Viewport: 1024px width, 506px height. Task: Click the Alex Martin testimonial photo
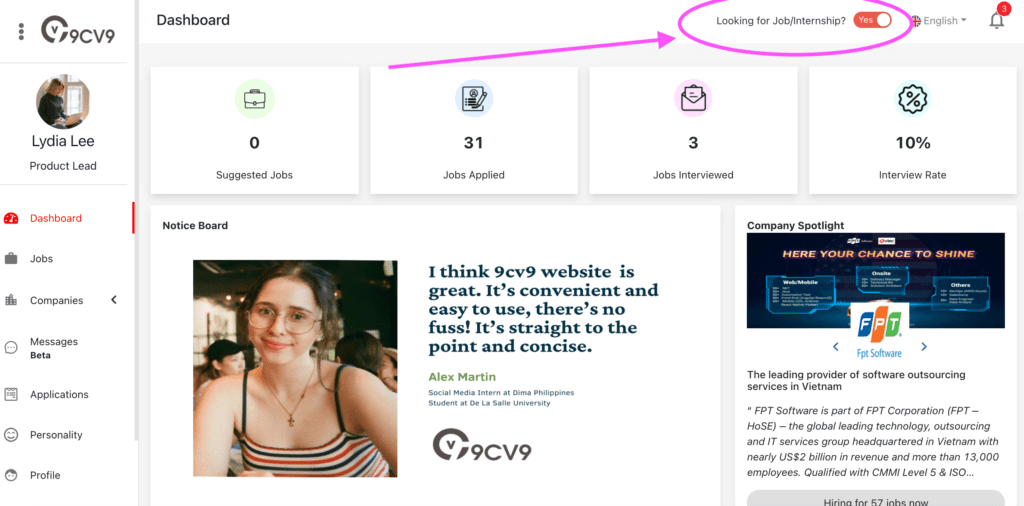coord(295,368)
